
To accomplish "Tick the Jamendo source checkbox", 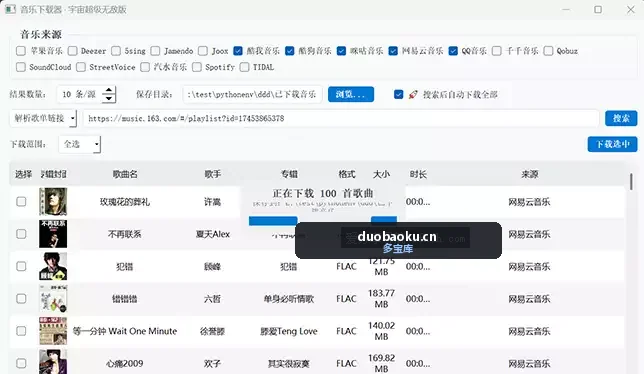I will 155,51.
